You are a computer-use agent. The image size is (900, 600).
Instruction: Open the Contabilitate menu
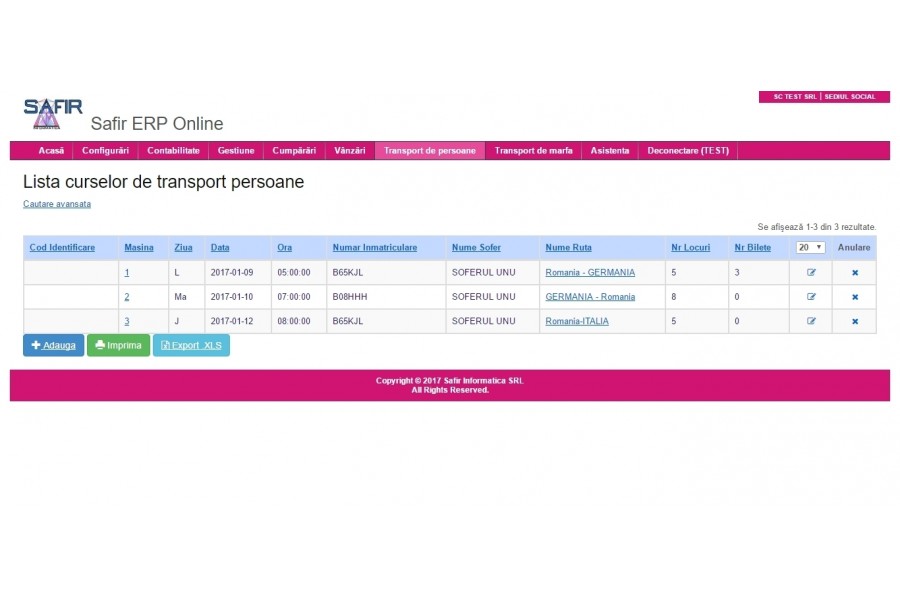(173, 150)
